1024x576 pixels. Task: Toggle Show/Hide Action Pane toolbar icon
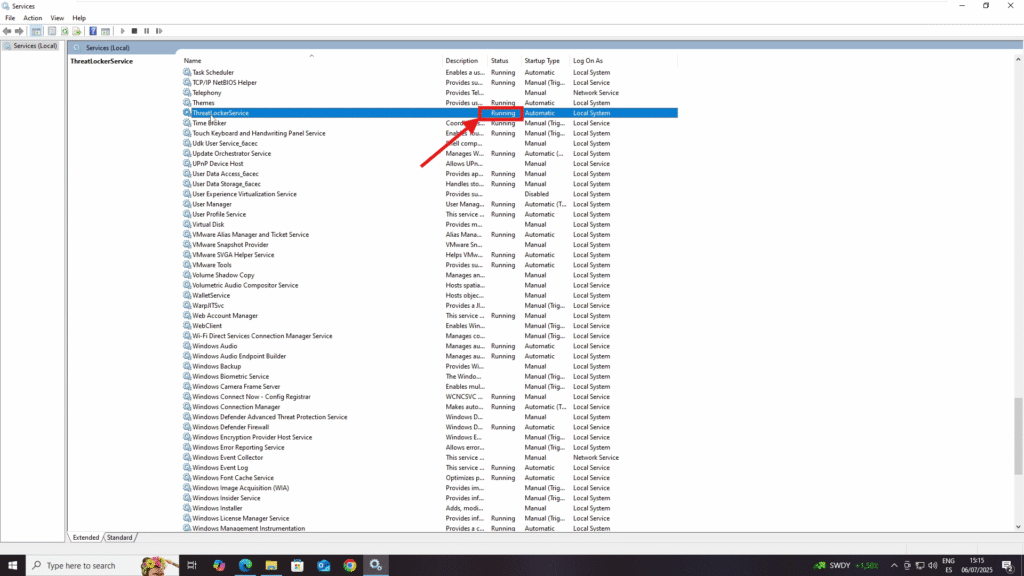coord(105,31)
